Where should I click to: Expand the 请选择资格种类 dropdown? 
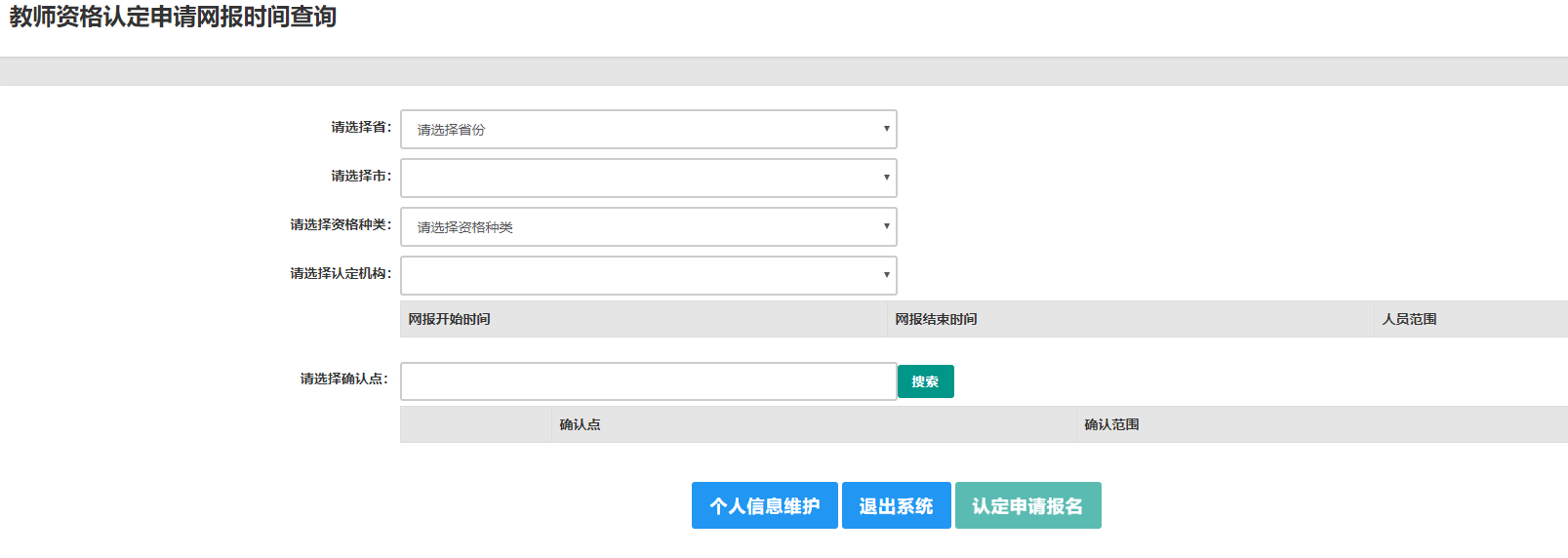click(648, 226)
